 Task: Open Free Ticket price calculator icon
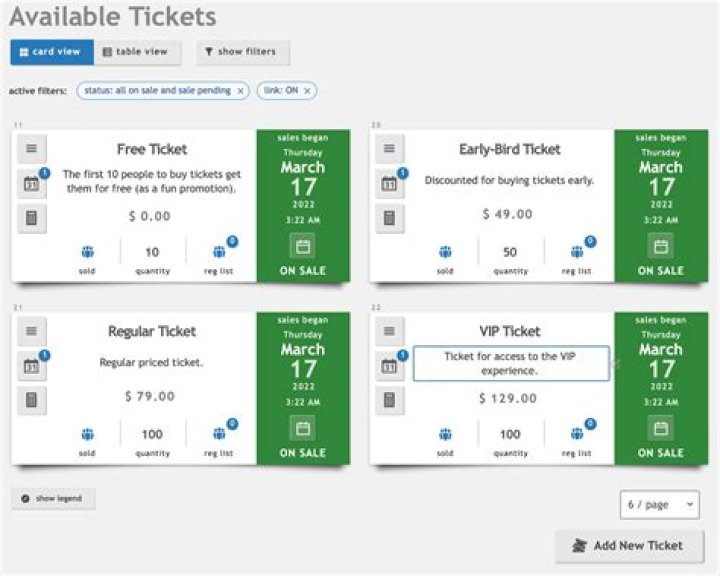tap(31, 218)
